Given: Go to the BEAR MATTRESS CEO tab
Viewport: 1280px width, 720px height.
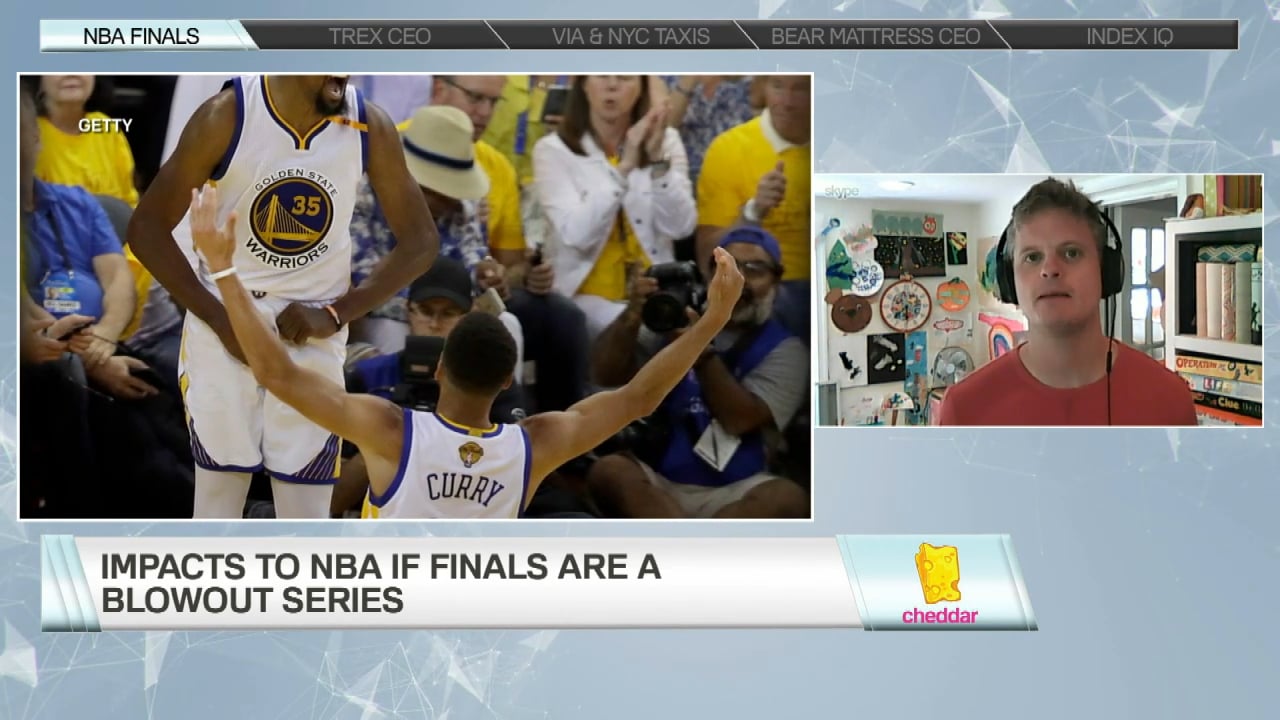Looking at the screenshot, I should pyautogui.click(x=875, y=36).
